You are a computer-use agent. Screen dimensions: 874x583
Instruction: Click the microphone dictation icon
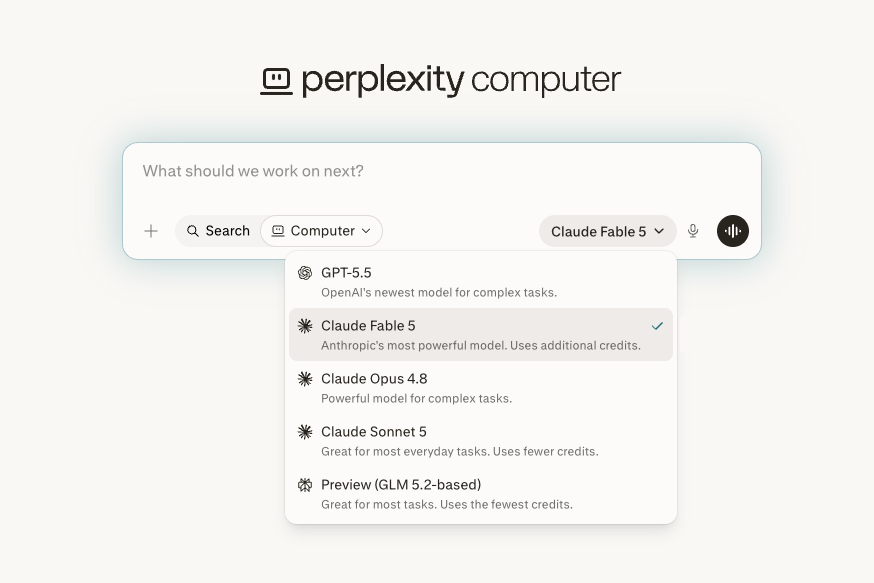pyautogui.click(x=693, y=231)
